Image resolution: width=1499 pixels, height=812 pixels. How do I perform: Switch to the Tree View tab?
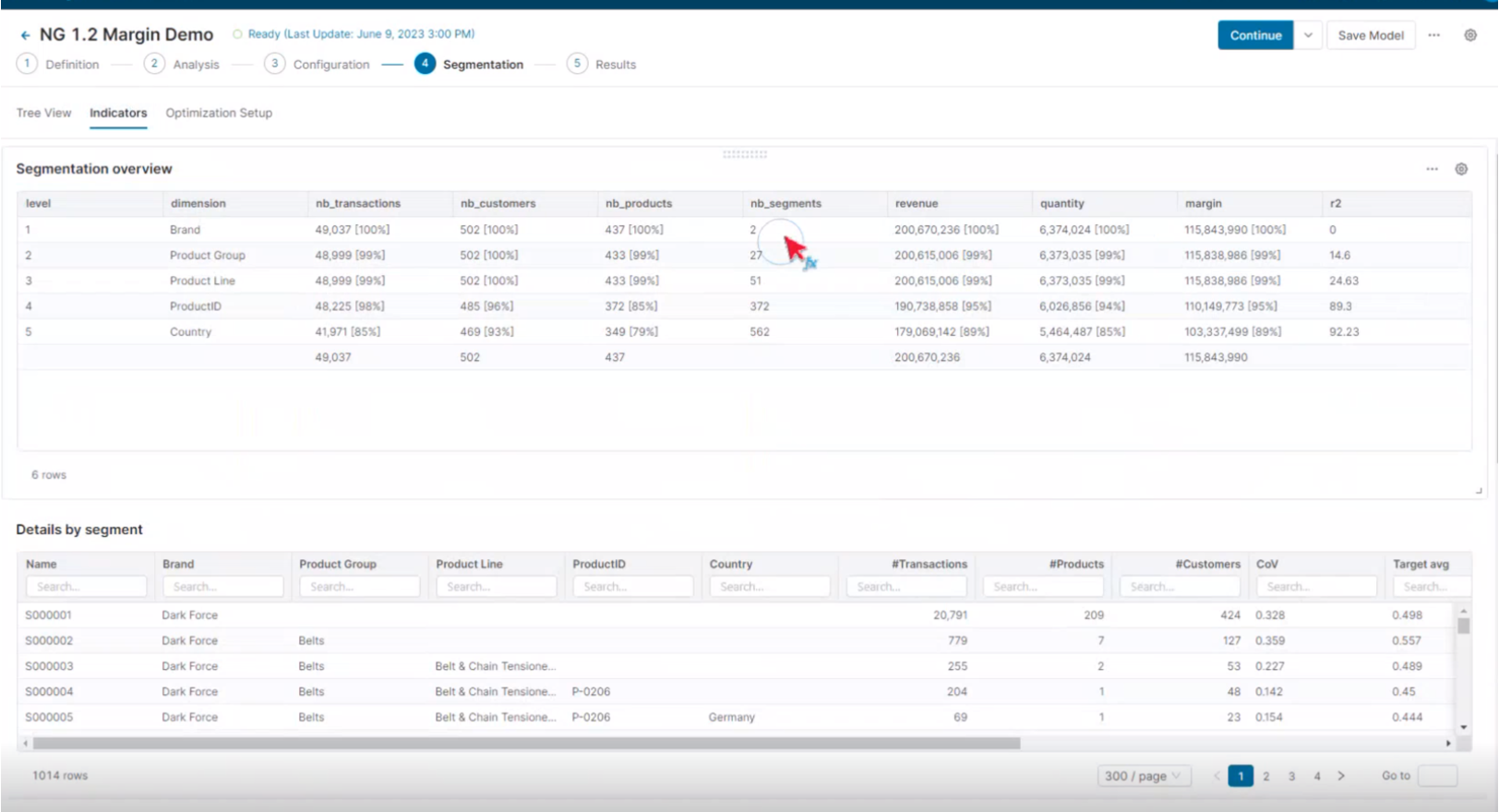(x=43, y=113)
